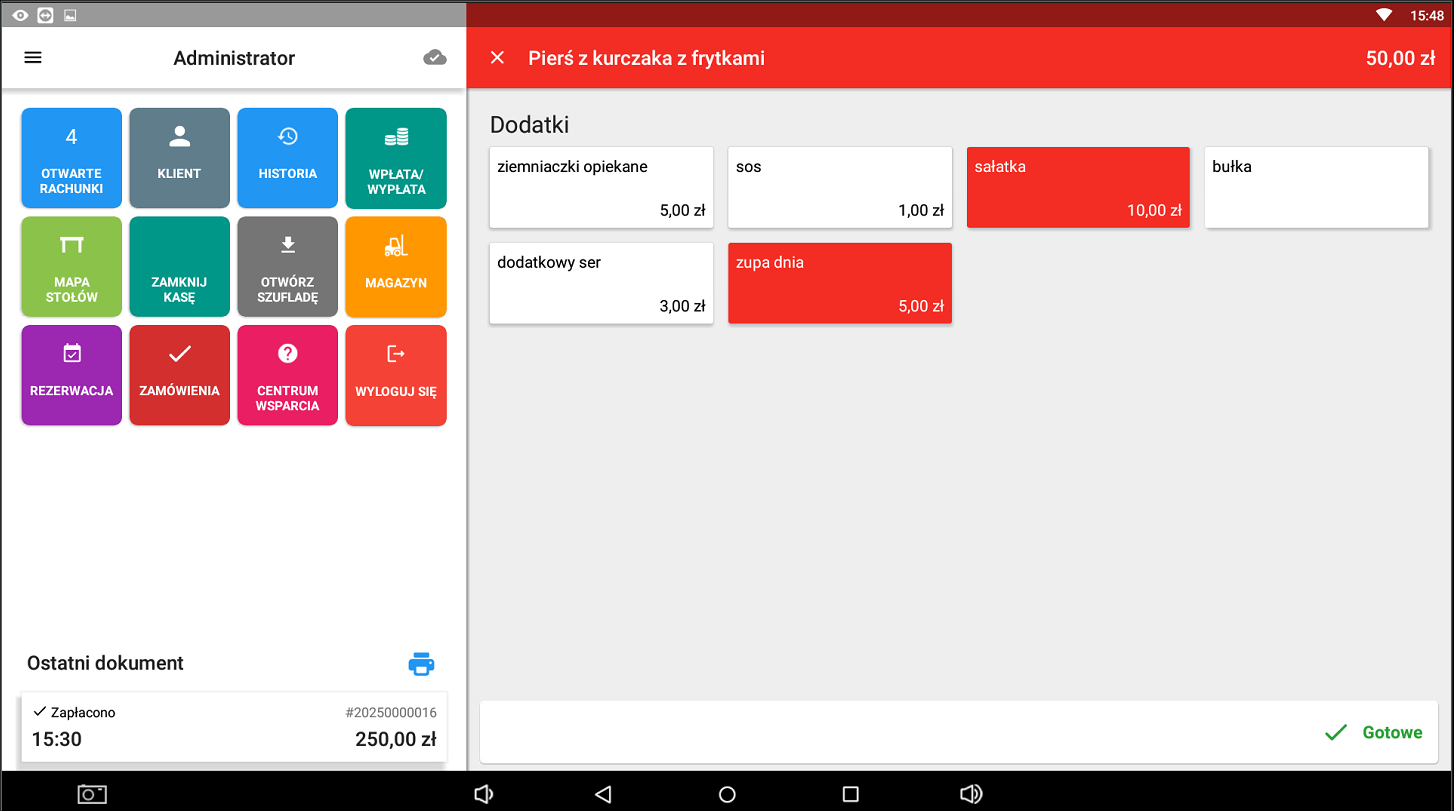Deselect the zupa dnia add-on
The width and height of the screenshot is (1454, 811).
[x=840, y=284]
